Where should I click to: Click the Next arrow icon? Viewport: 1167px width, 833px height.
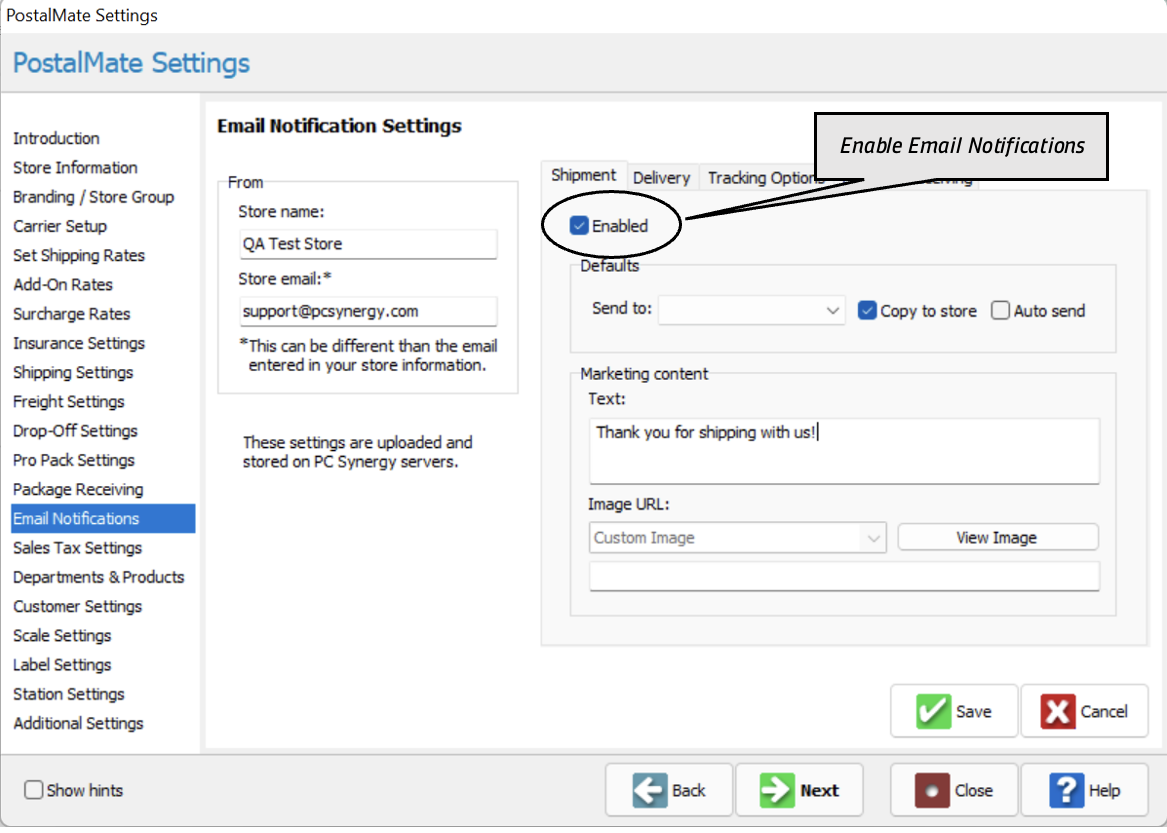[778, 789]
